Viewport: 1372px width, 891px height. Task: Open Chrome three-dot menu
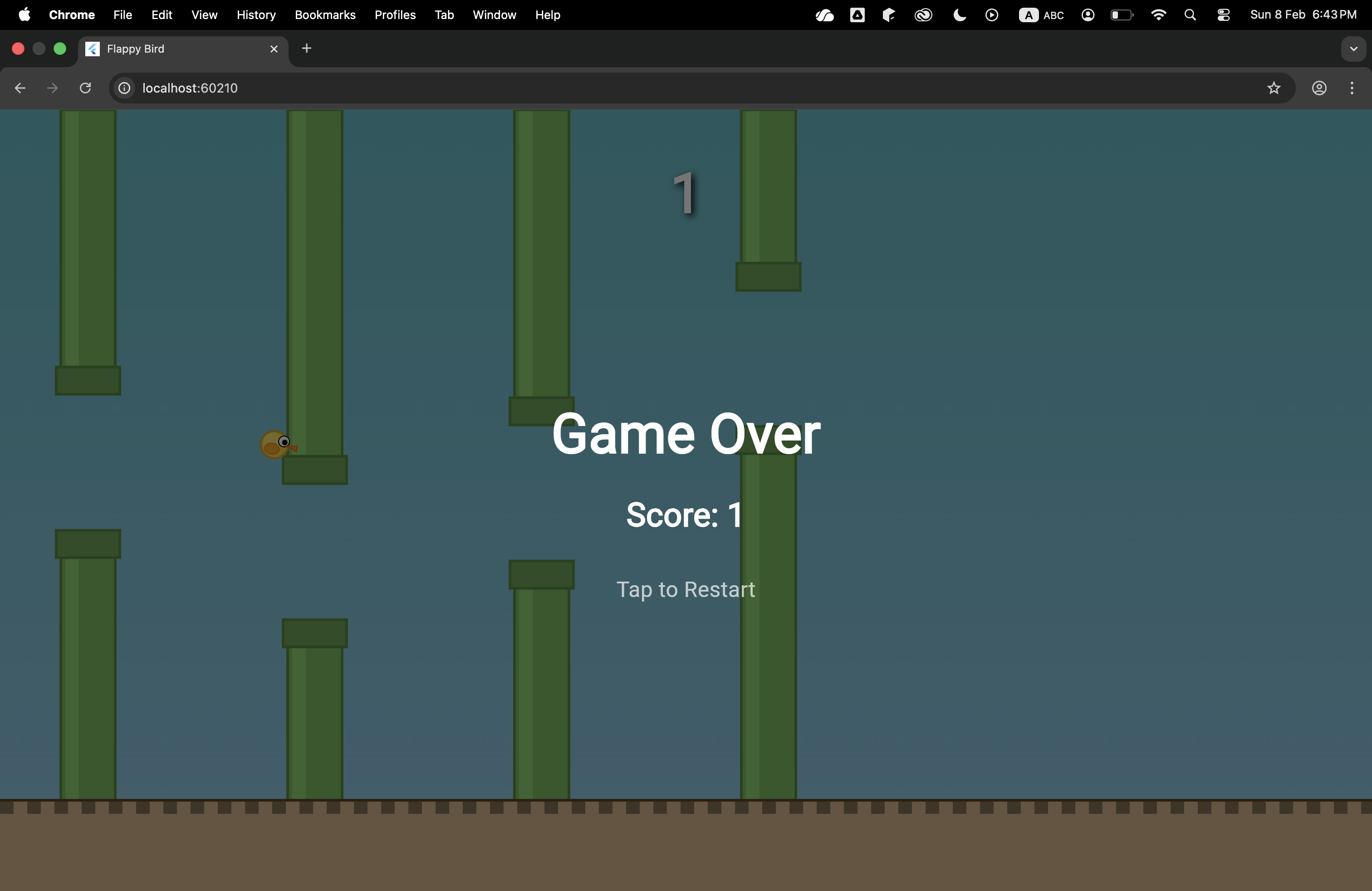[x=1352, y=88]
